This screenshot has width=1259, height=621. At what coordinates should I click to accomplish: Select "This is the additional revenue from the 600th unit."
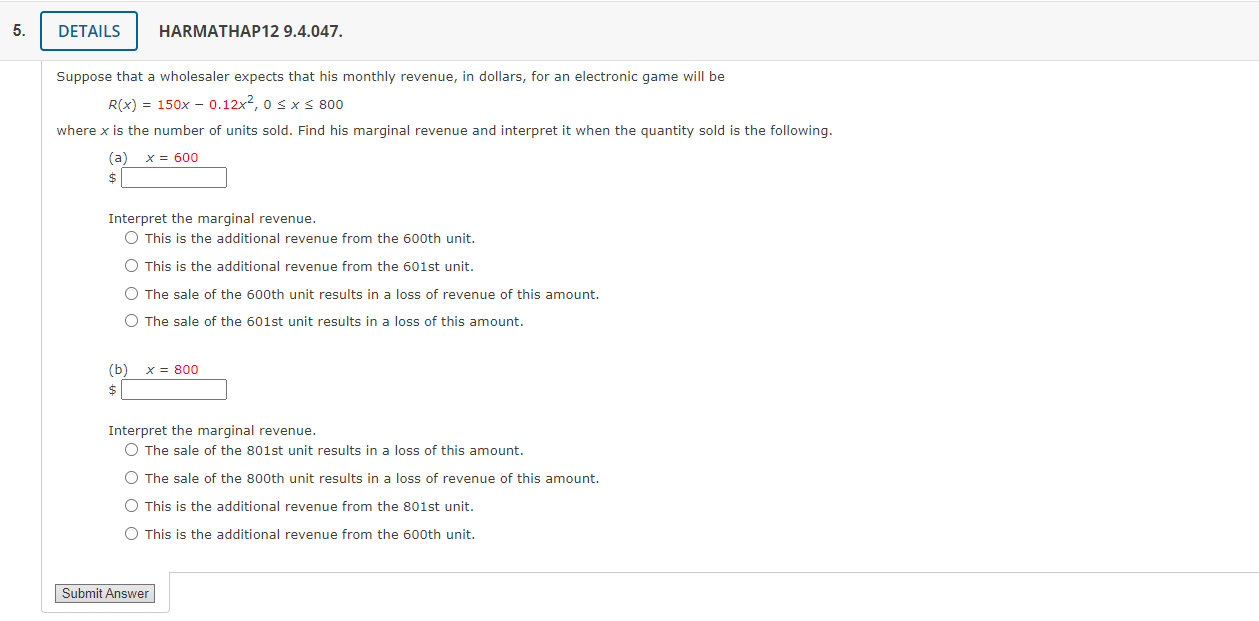[131, 238]
